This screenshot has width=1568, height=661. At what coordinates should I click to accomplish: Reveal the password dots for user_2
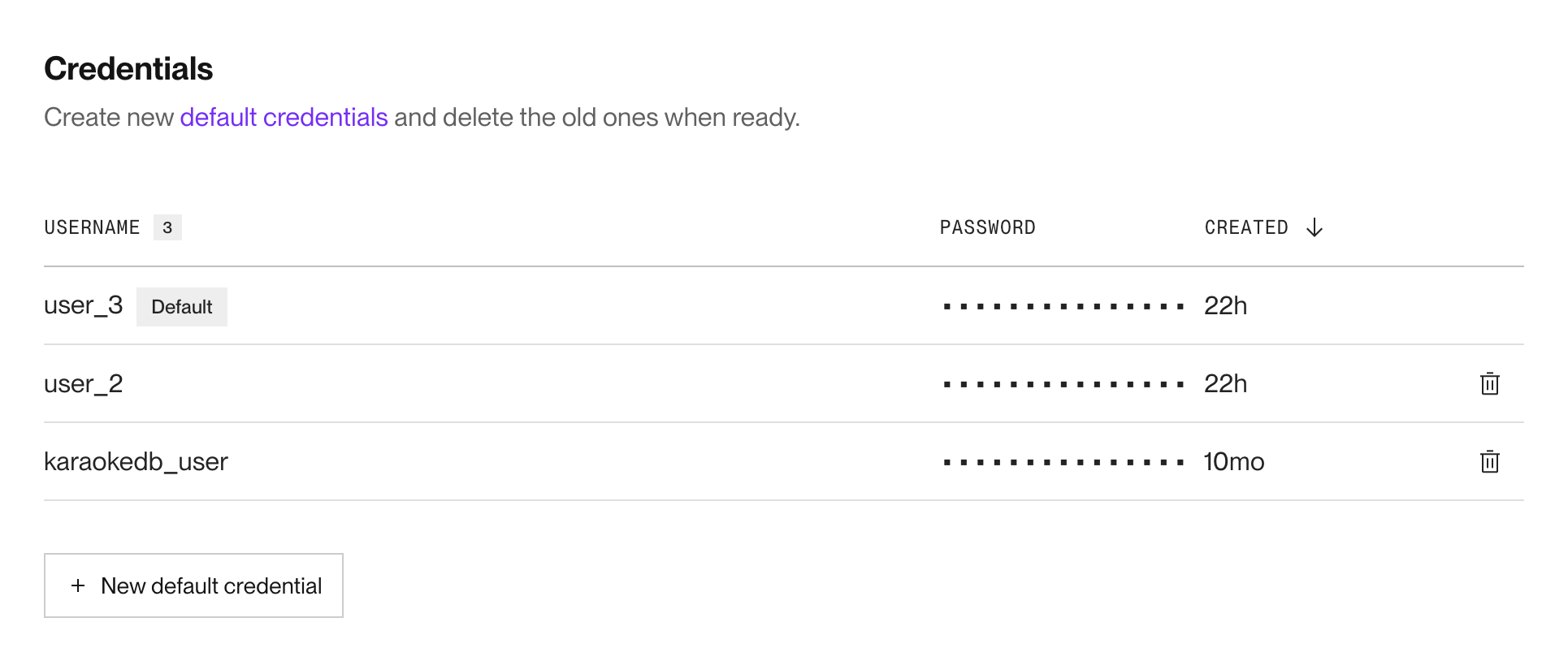[1063, 383]
